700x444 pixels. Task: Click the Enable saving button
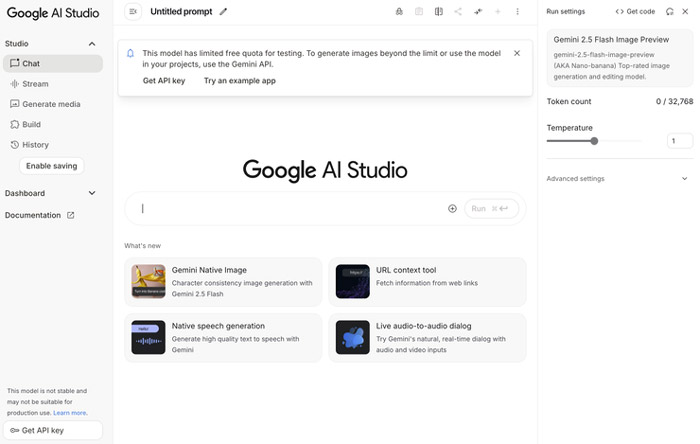coord(51,166)
